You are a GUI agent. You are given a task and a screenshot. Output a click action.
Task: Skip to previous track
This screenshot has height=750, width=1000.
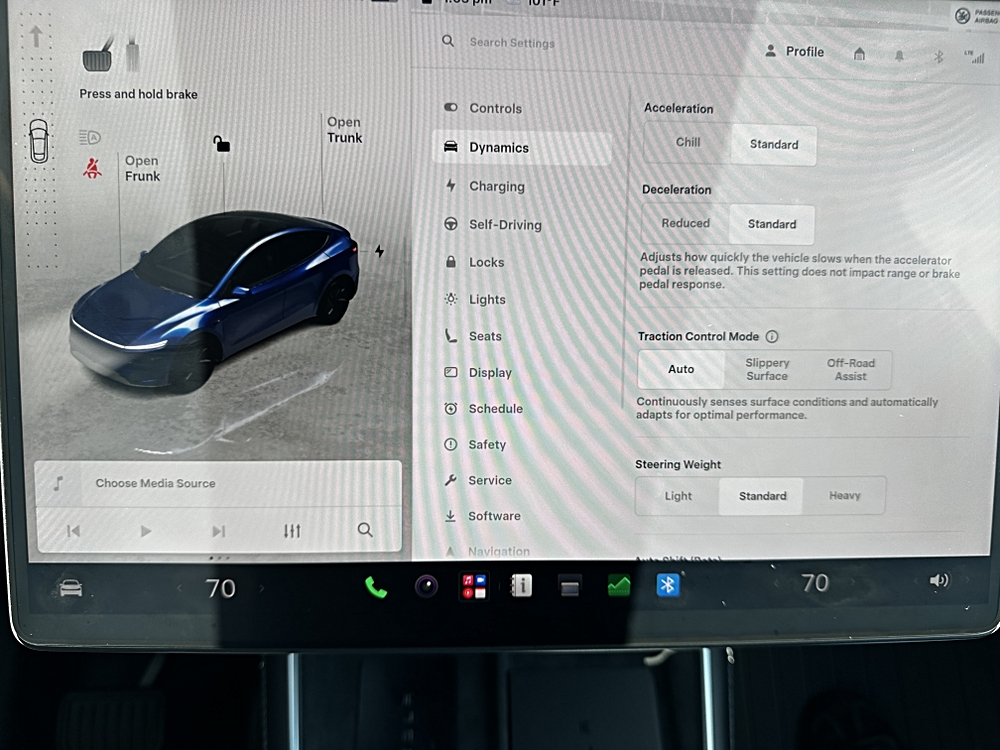click(x=73, y=531)
